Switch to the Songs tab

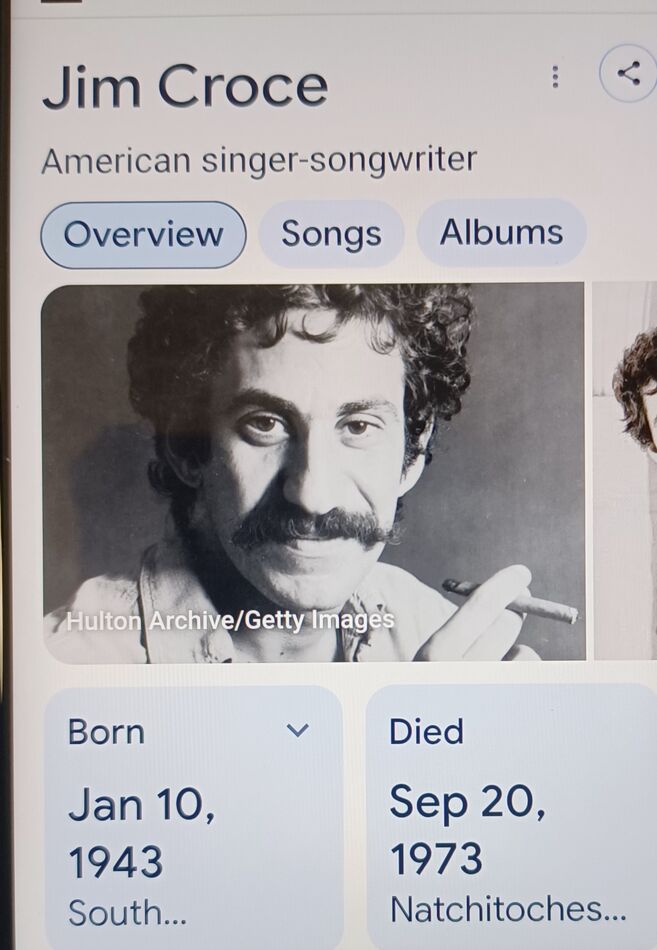coord(331,234)
